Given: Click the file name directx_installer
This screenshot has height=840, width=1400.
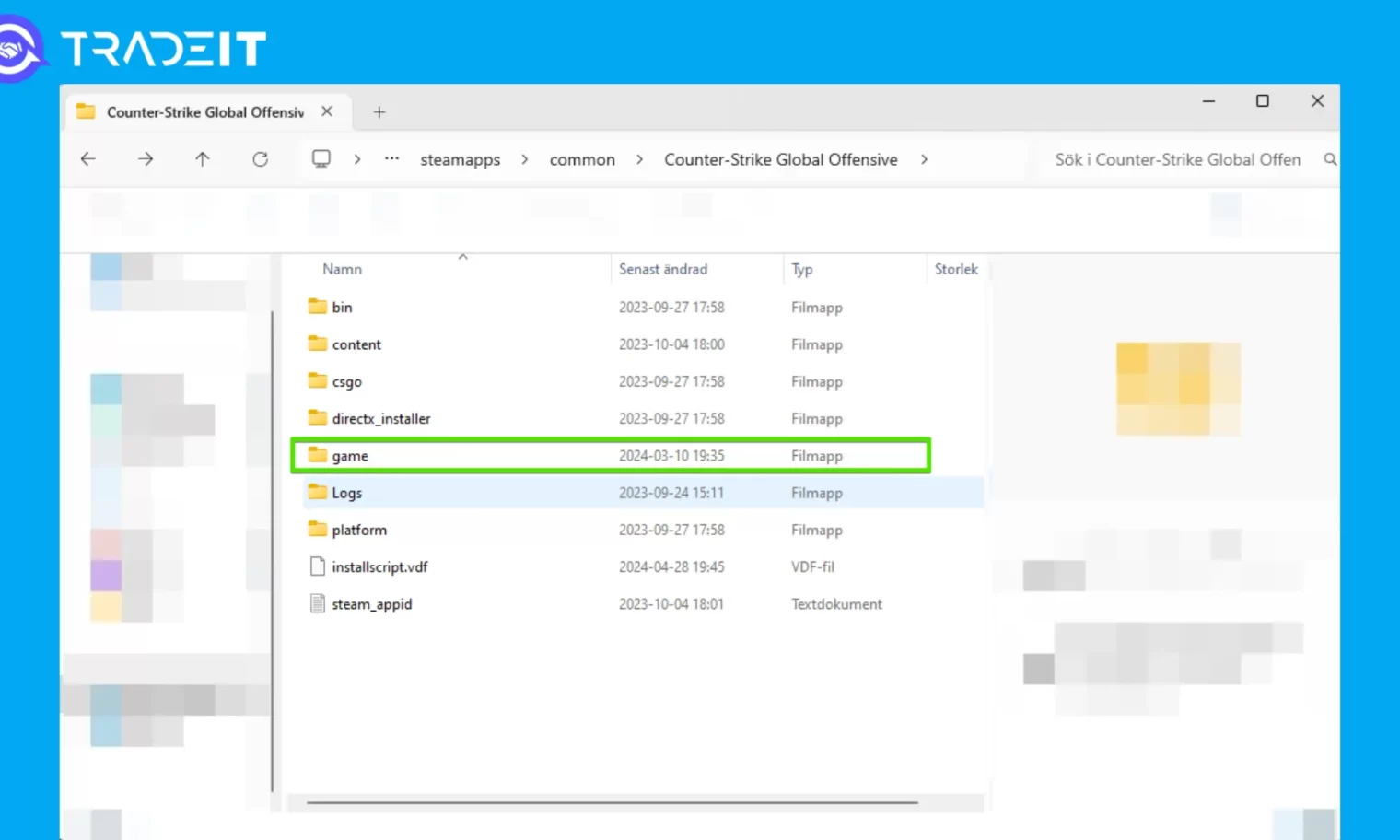Looking at the screenshot, I should click(381, 418).
